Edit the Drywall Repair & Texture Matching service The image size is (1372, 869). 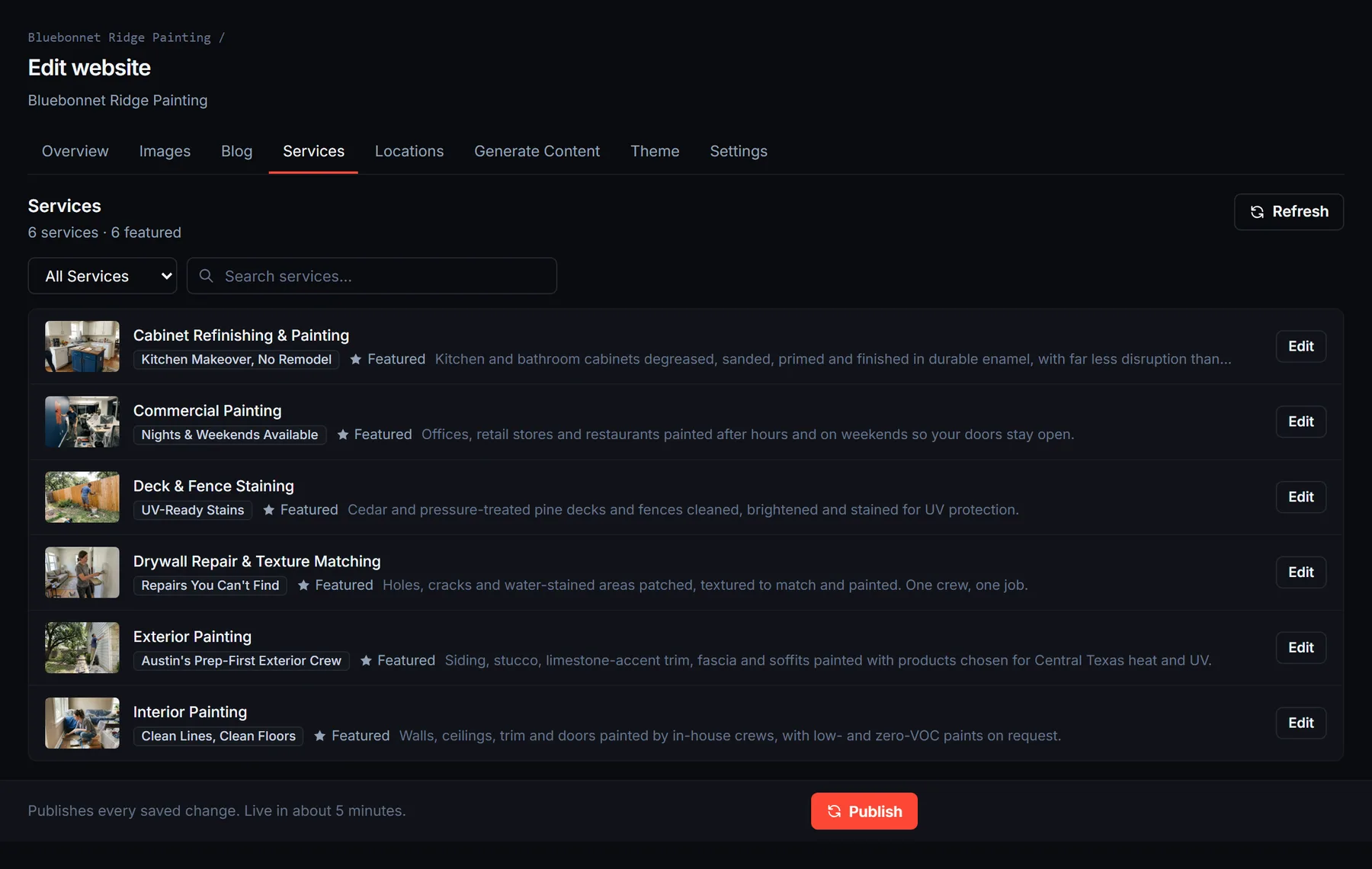[1301, 572]
